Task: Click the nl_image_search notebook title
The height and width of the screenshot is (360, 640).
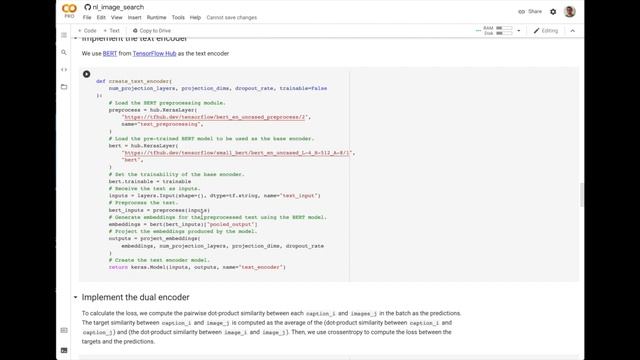Action: point(118,7)
